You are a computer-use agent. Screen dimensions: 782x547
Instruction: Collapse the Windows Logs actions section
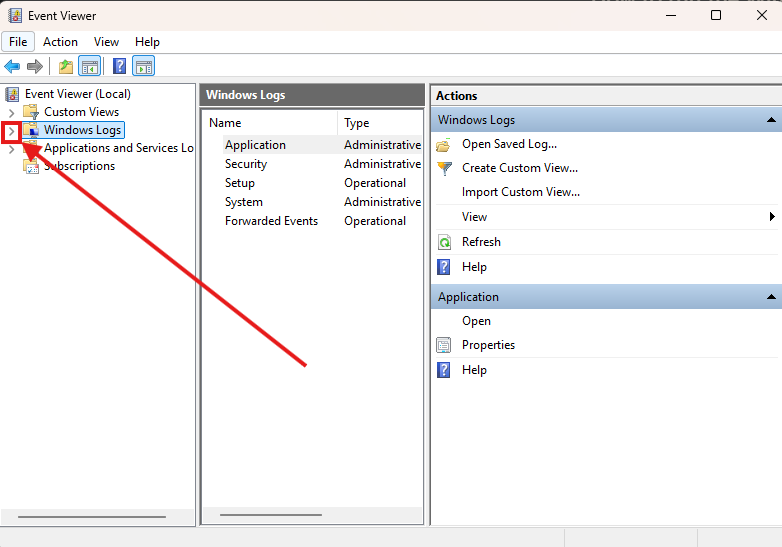[771, 120]
